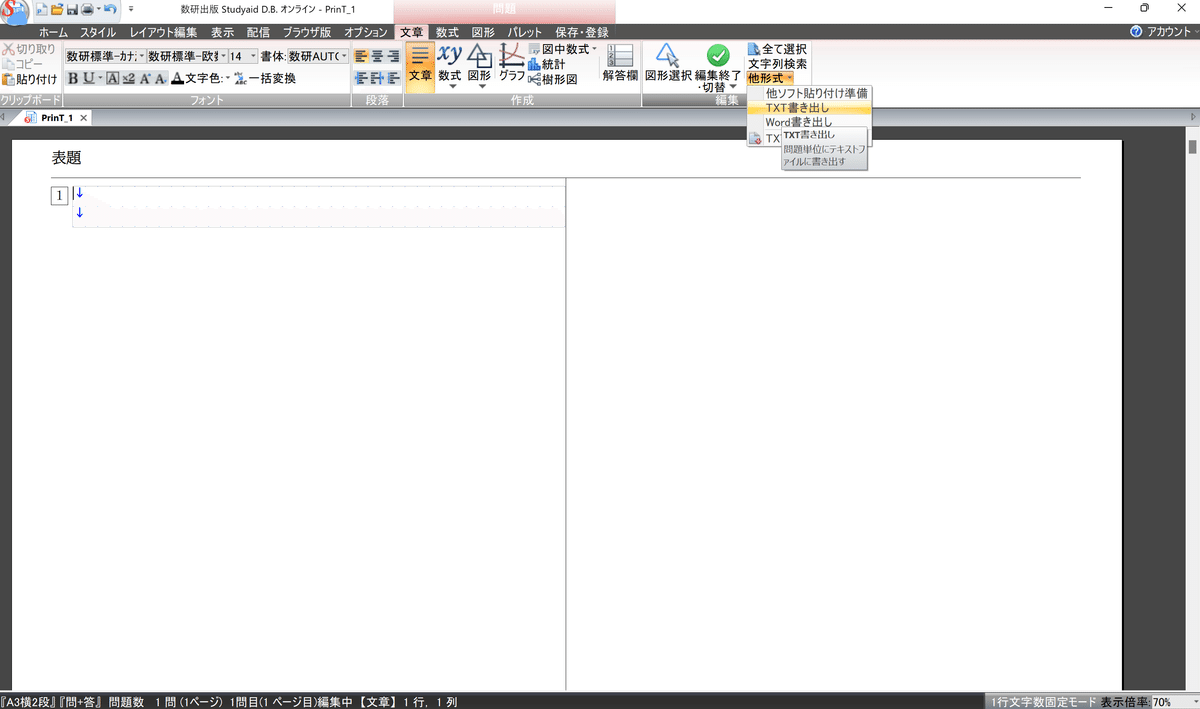Select the 文章 text creation tool
This screenshot has height=709, width=1200.
(420, 67)
